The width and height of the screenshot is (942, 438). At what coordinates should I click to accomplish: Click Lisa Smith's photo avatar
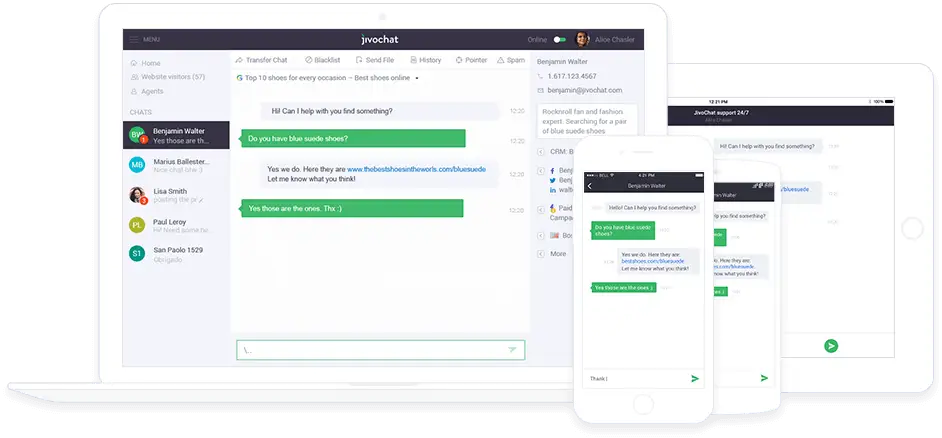point(137,195)
